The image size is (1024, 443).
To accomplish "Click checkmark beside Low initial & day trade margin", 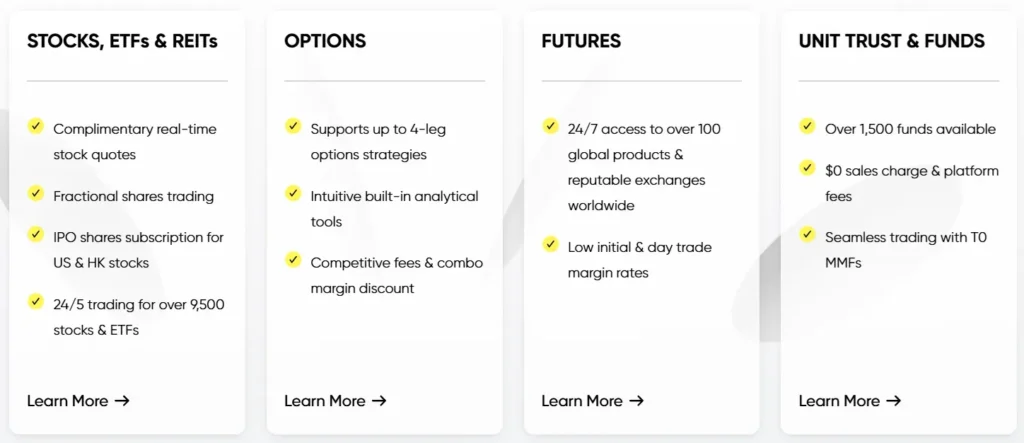I will [550, 245].
